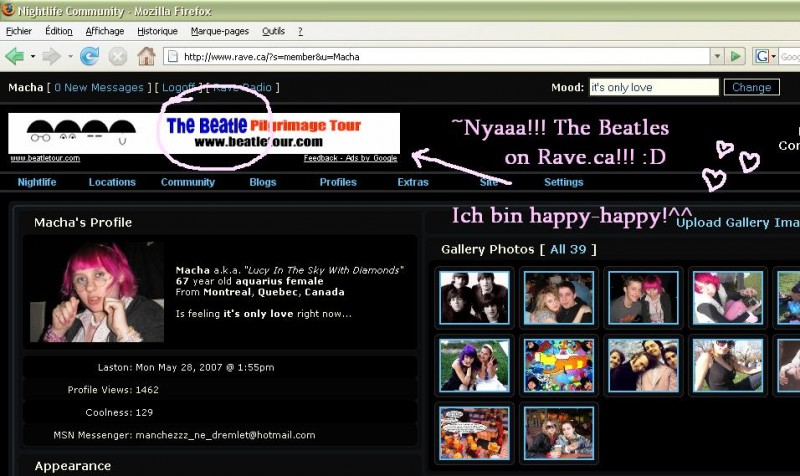Open the Locations navigation tab

pyautogui.click(x=112, y=182)
